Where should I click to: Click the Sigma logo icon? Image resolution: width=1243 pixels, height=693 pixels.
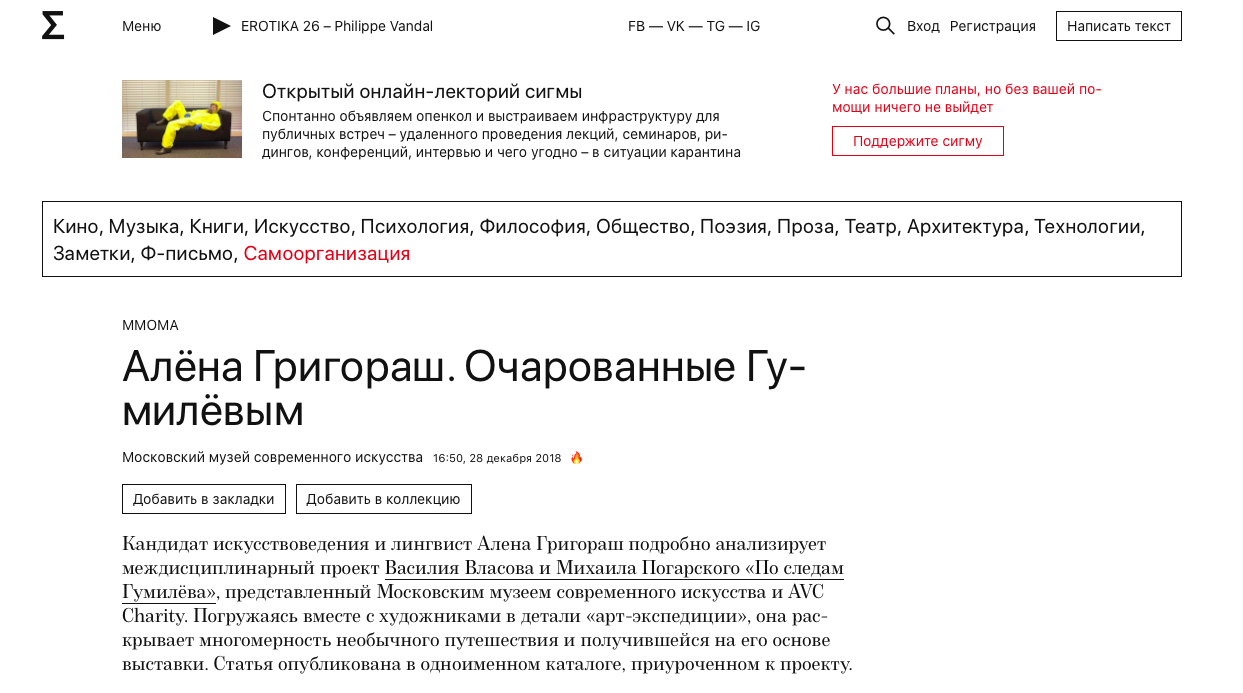[x=53, y=26]
